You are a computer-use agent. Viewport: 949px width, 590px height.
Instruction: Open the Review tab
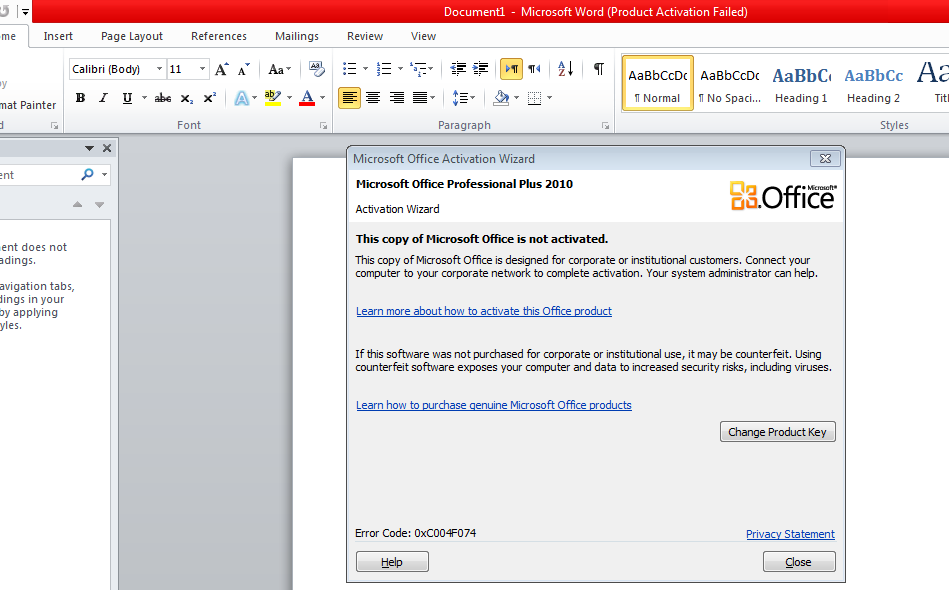(x=365, y=36)
